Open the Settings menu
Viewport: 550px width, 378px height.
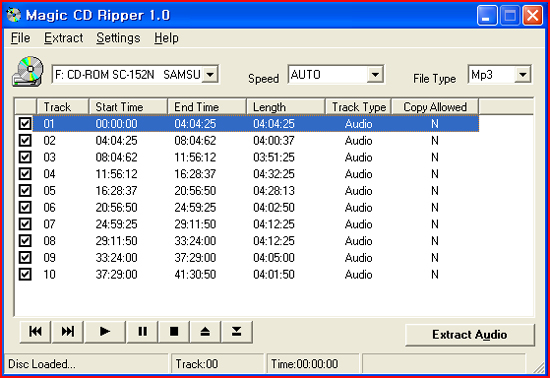coord(118,38)
